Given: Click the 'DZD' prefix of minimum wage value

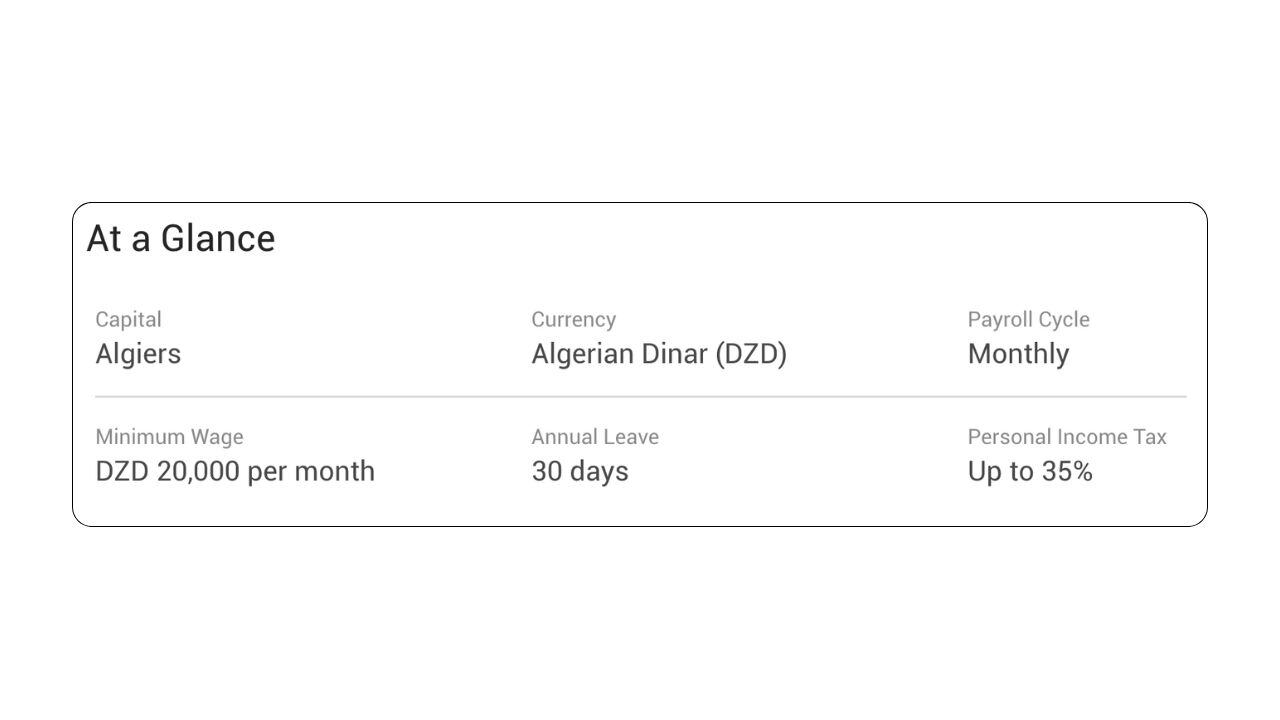Looking at the screenshot, I should [x=122, y=471].
